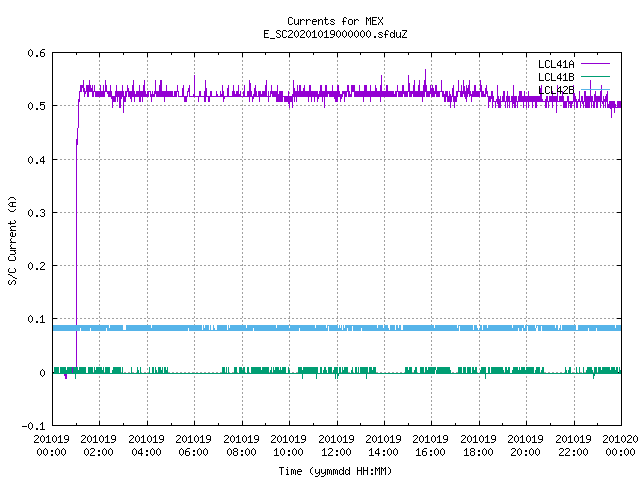The image size is (640, 480).
Task: Click the y-axis label 'S/C Current (A)'
Action: [12, 241]
